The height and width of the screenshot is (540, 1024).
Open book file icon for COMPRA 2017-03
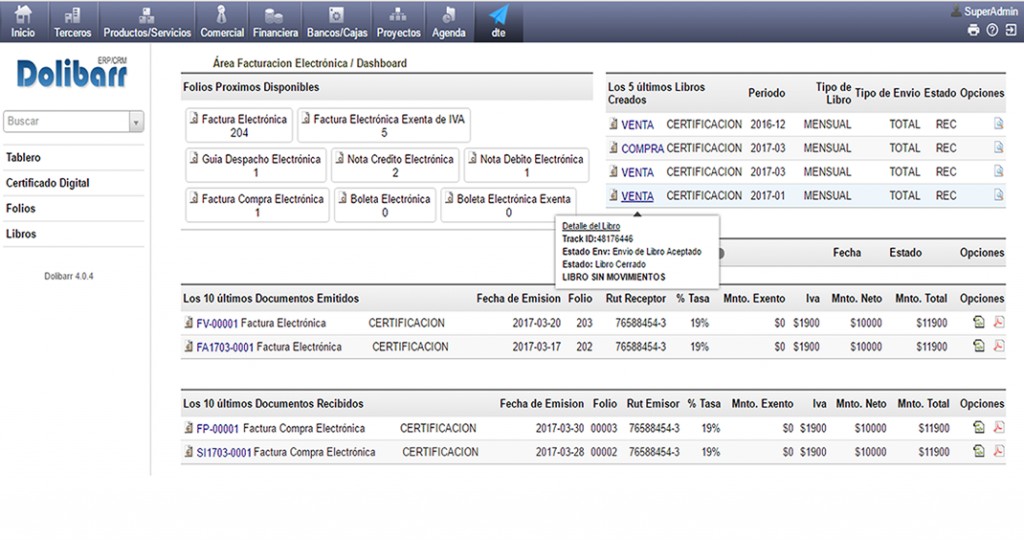[997, 148]
